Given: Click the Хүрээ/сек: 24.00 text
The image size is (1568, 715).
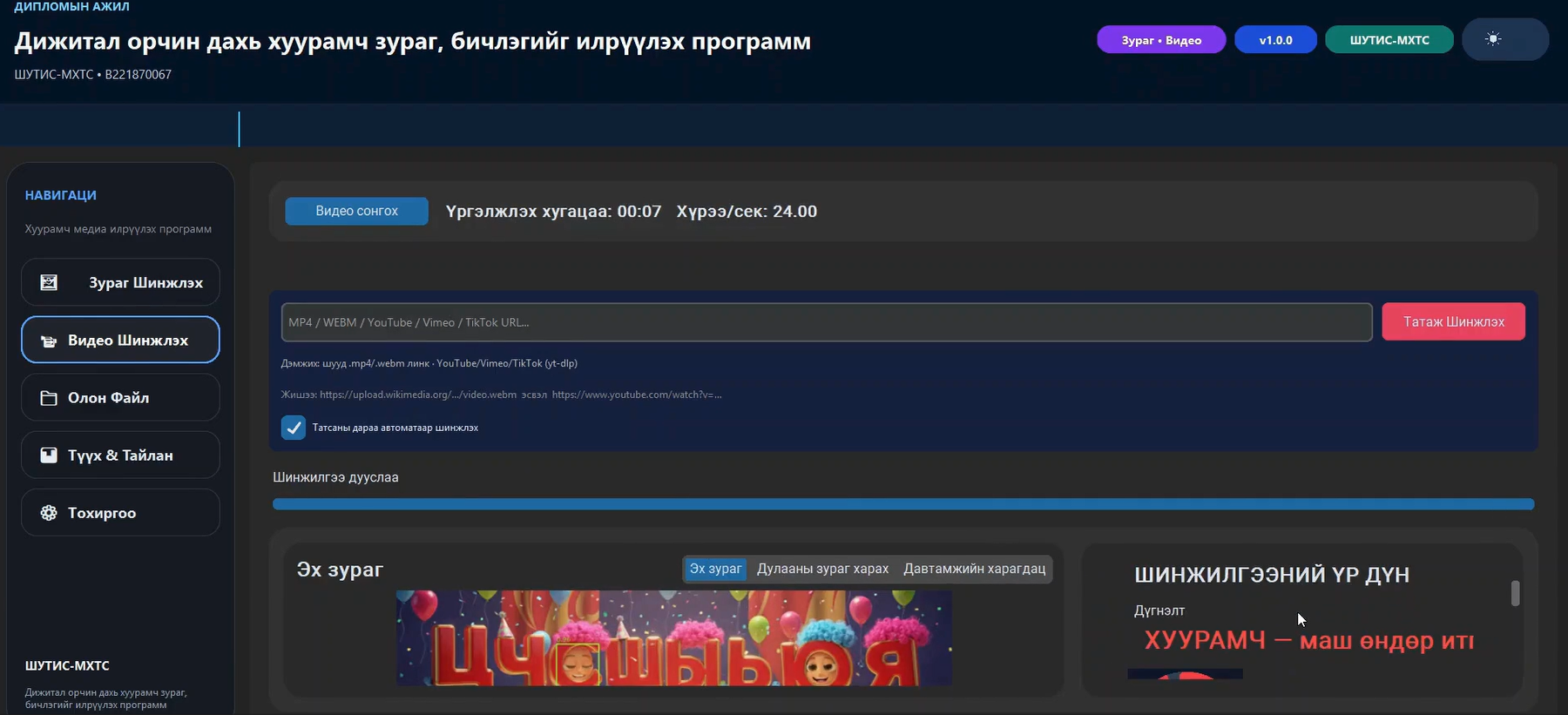Looking at the screenshot, I should [x=747, y=212].
